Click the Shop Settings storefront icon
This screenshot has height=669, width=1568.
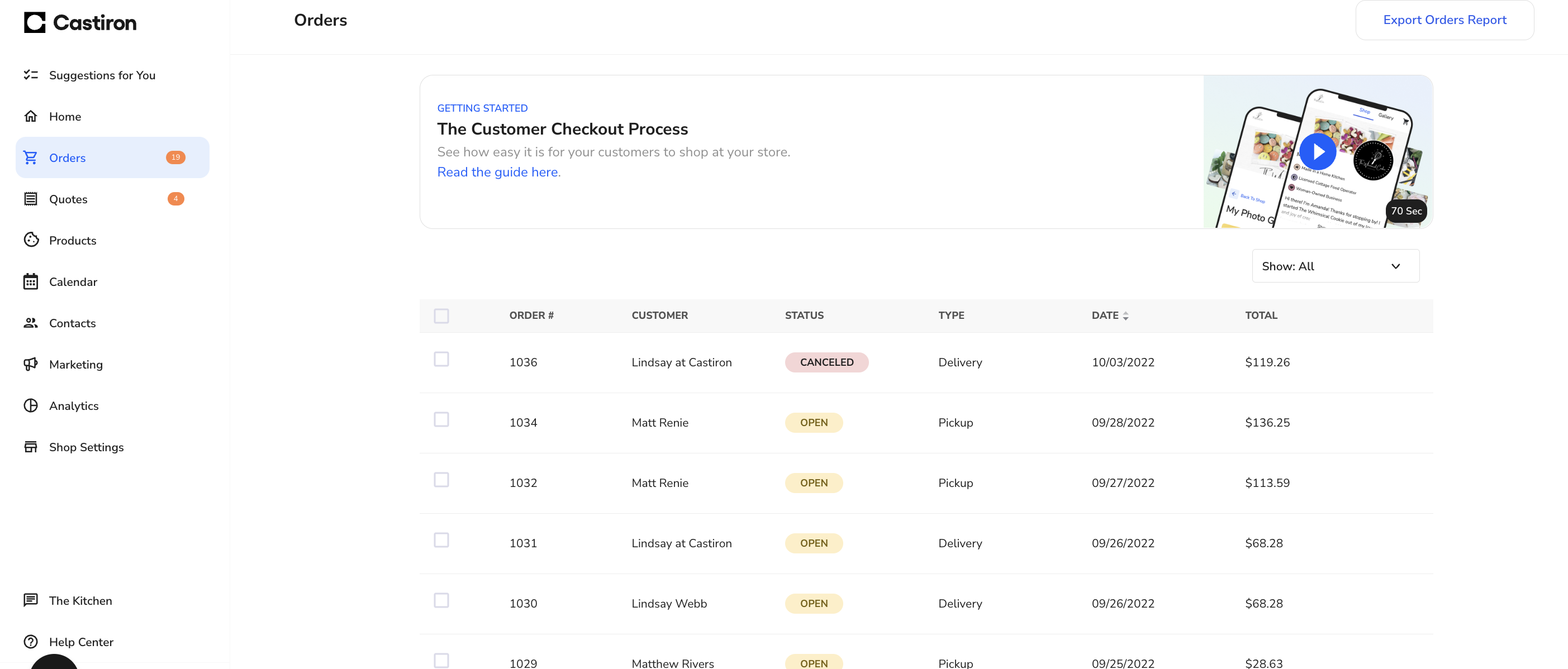tap(30, 446)
